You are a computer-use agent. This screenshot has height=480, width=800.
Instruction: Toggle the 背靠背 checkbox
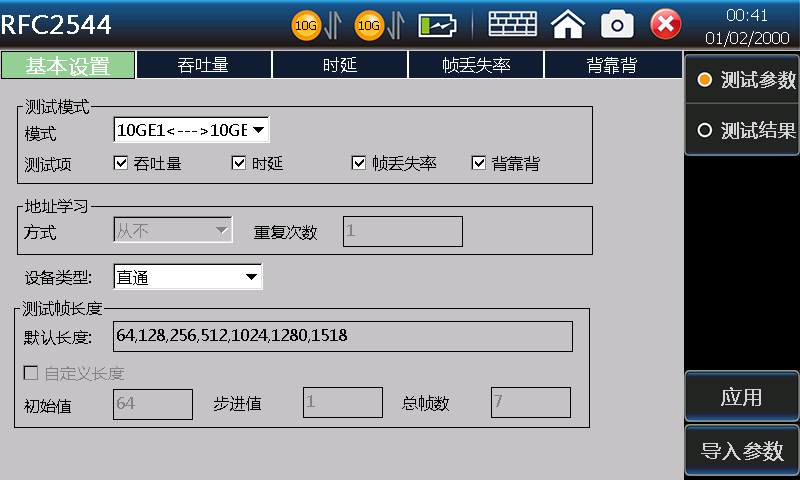pyautogui.click(x=479, y=163)
